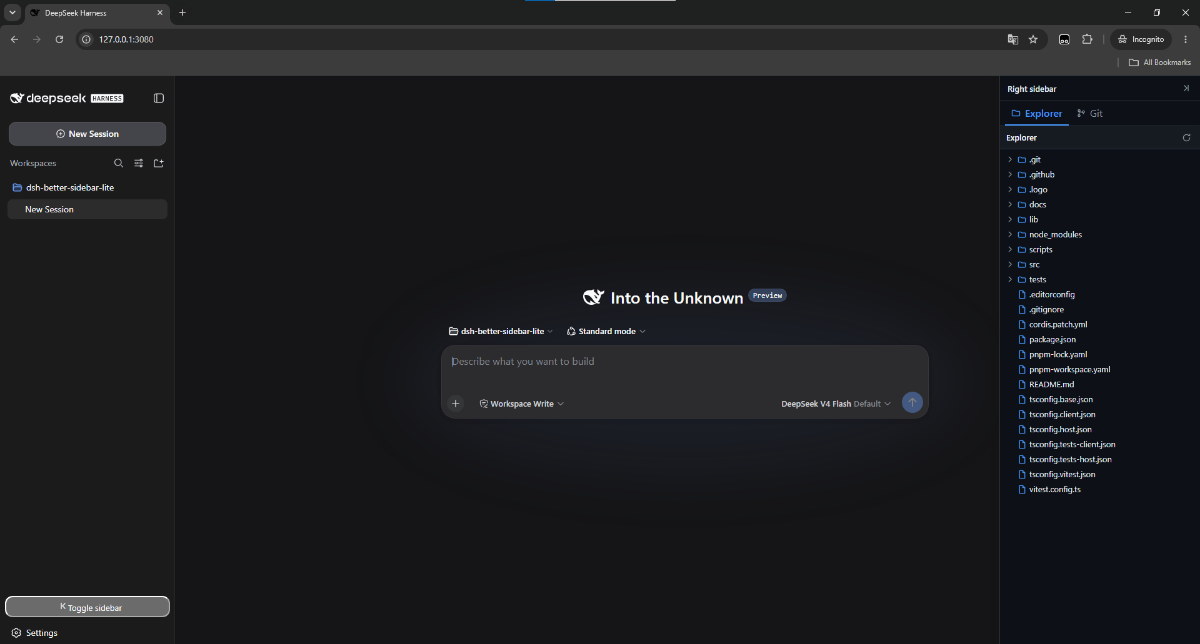Click site info icon in address bar
Image resolution: width=1200 pixels, height=644 pixels.
pyautogui.click(x=86, y=39)
